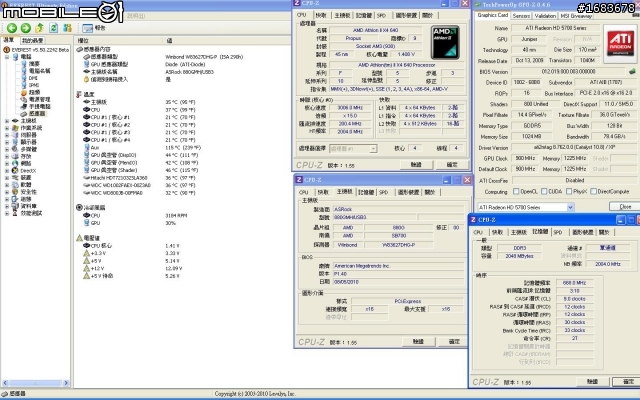The image size is (640, 400).
Task: Open the Report (報告) toolbar button
Action: 94,28
